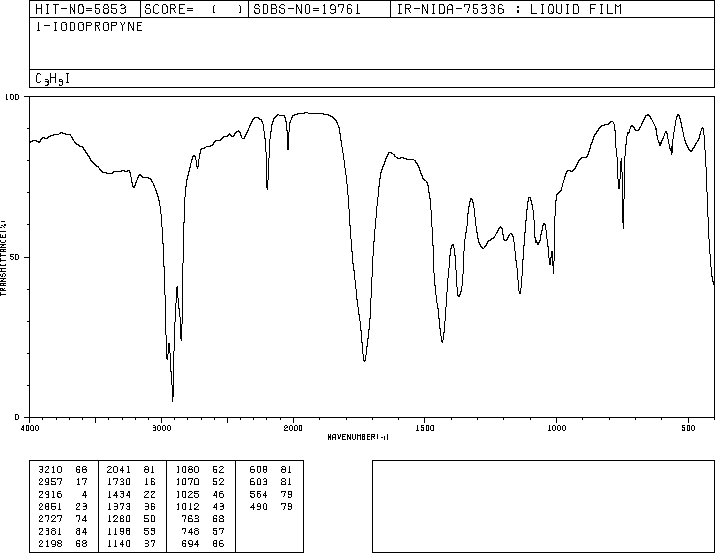Select the 2861 value in the peak list
The width and height of the screenshot is (715, 553).
[50, 506]
